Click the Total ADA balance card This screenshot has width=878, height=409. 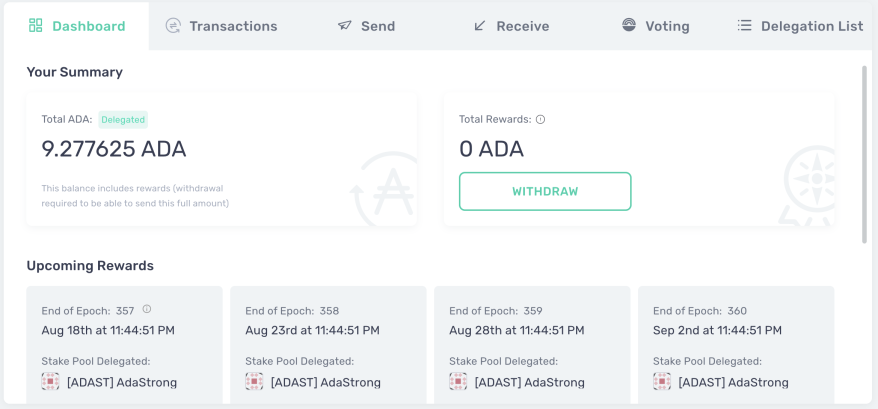coord(222,159)
